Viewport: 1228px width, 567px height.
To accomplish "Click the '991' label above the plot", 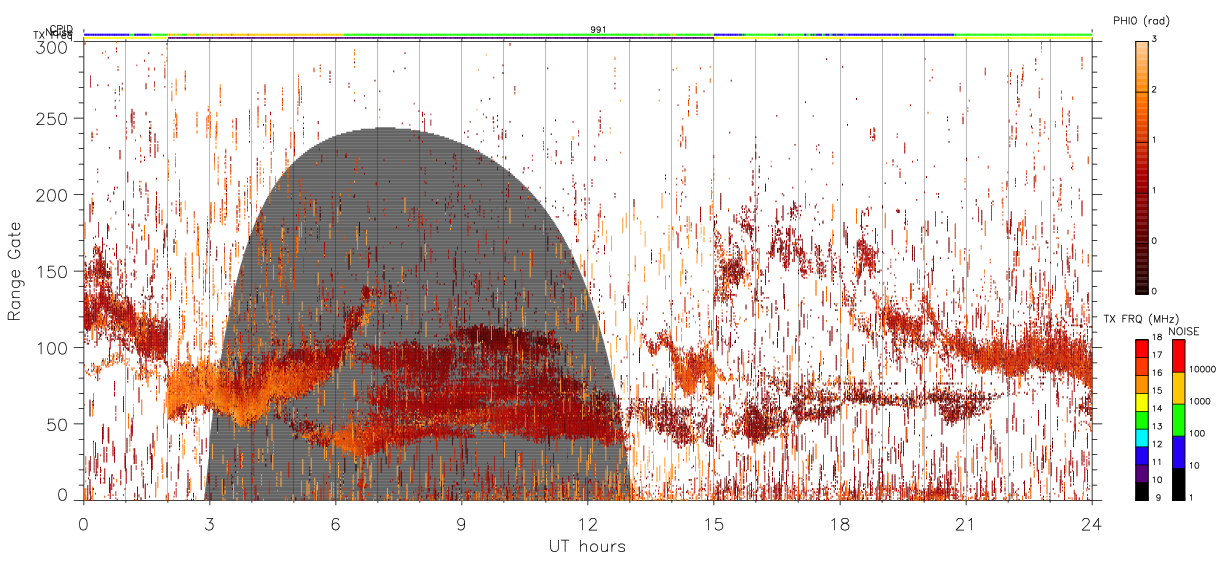I will tap(597, 30).
